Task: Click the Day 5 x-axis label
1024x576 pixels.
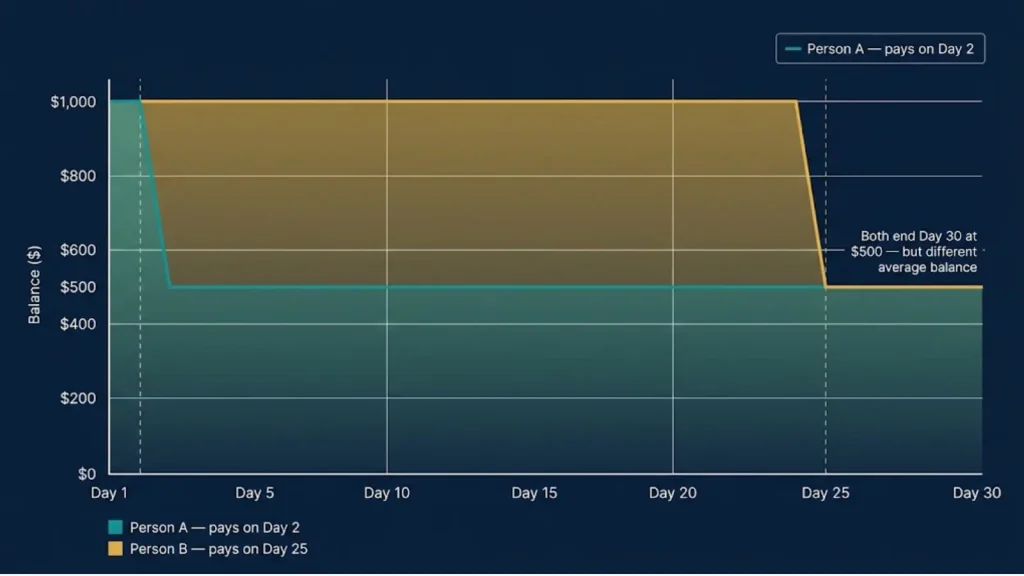Action: click(x=255, y=493)
